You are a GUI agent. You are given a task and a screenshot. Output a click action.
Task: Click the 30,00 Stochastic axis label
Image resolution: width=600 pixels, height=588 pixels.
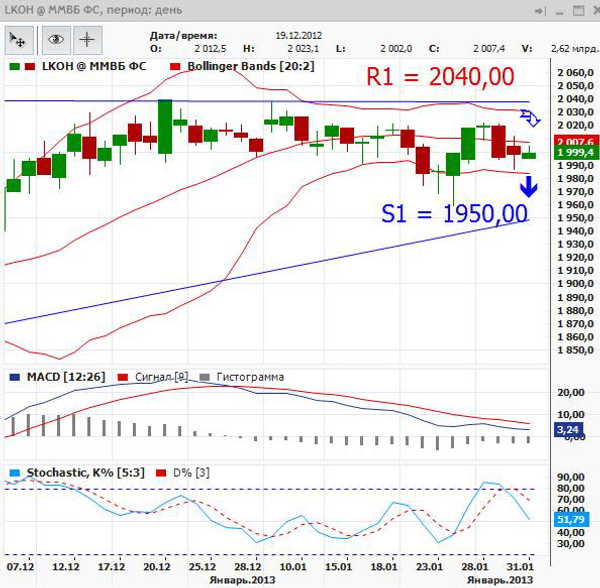coord(571,544)
